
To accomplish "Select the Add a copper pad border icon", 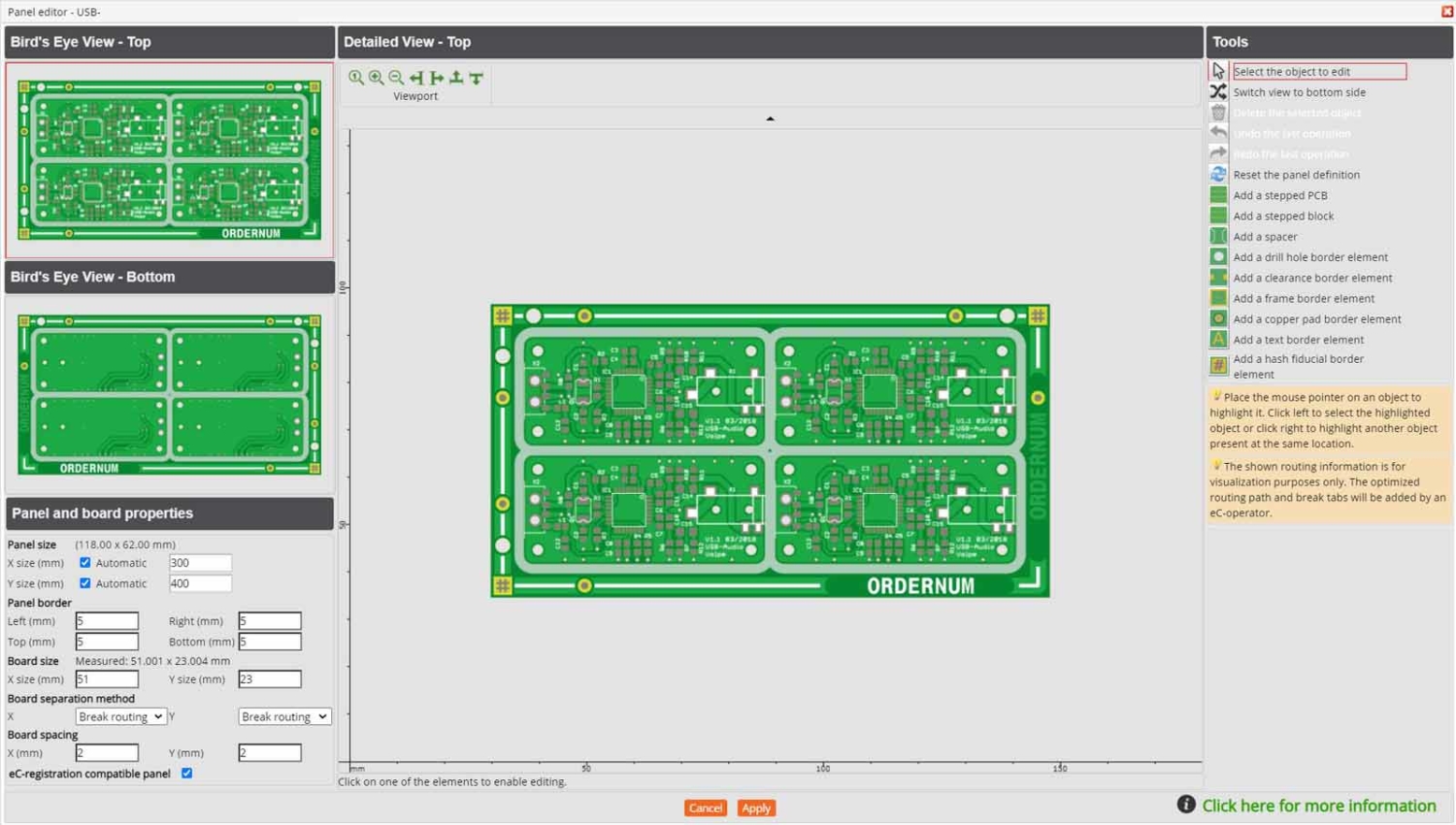I will click(1218, 319).
